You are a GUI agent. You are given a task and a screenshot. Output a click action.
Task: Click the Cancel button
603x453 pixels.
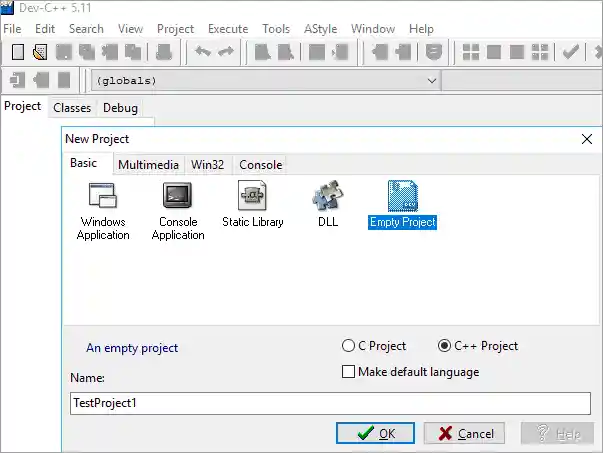coord(465,433)
